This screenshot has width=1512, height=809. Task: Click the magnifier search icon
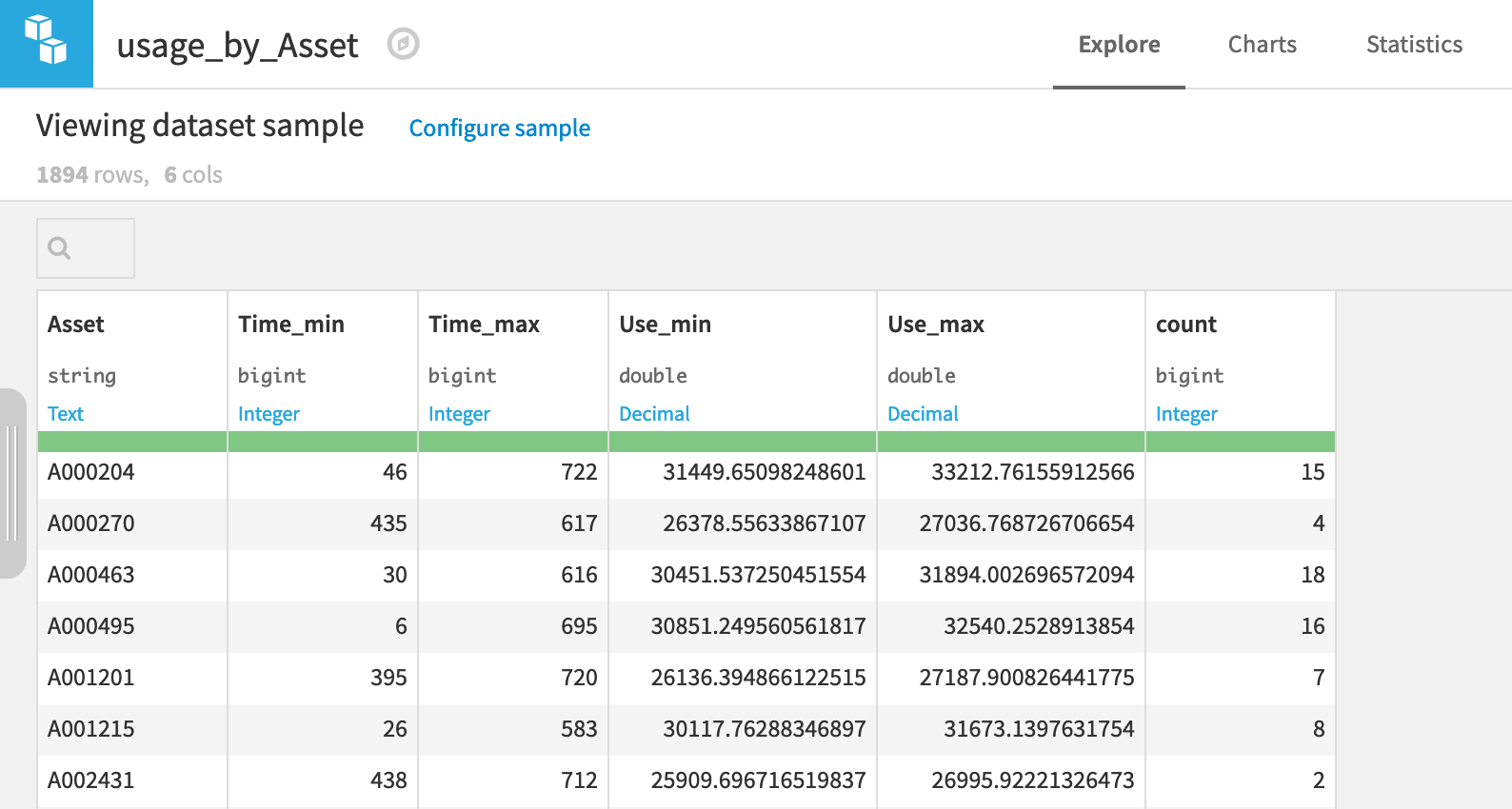coord(59,248)
